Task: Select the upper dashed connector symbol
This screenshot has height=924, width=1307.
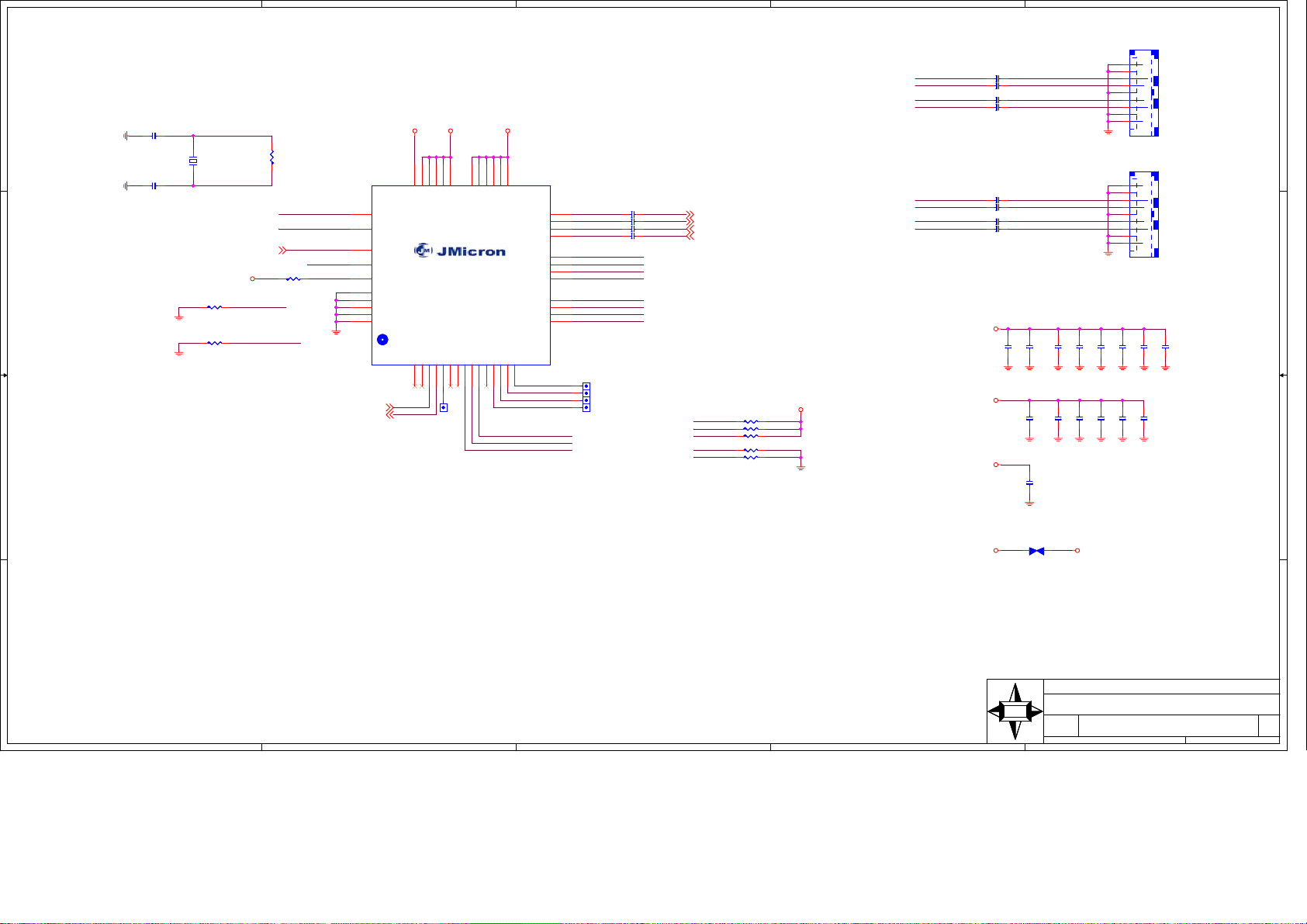Action: pyautogui.click(x=1143, y=93)
